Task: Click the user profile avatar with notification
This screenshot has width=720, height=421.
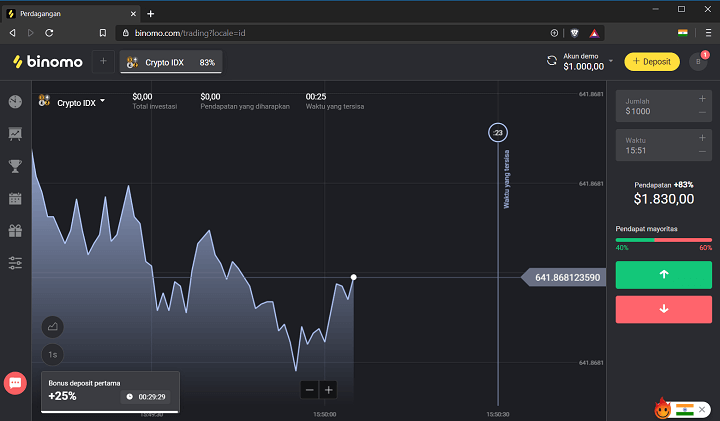Action: pyautogui.click(x=698, y=62)
